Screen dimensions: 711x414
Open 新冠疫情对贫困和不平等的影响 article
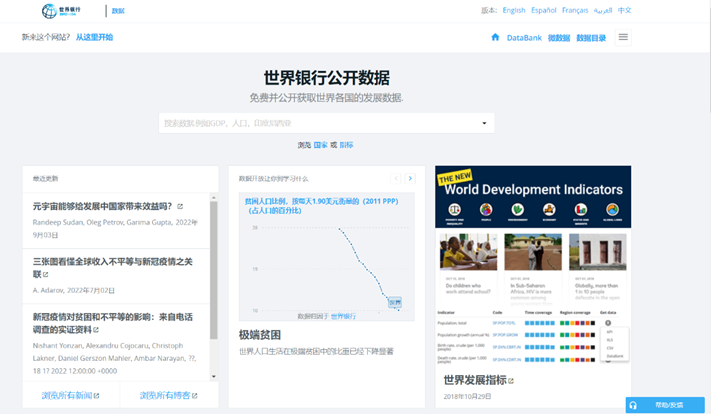click(x=112, y=323)
